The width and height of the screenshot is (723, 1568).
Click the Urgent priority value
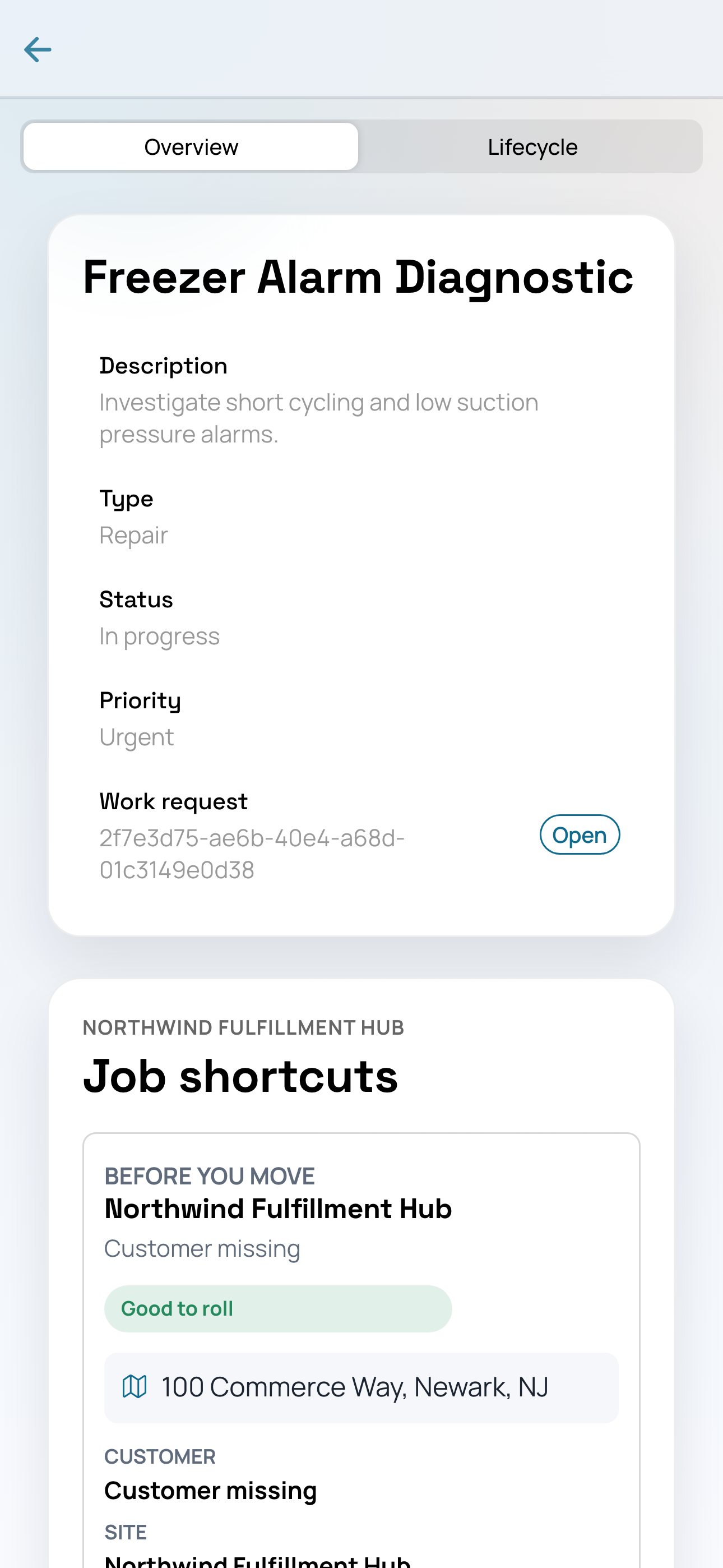point(136,737)
